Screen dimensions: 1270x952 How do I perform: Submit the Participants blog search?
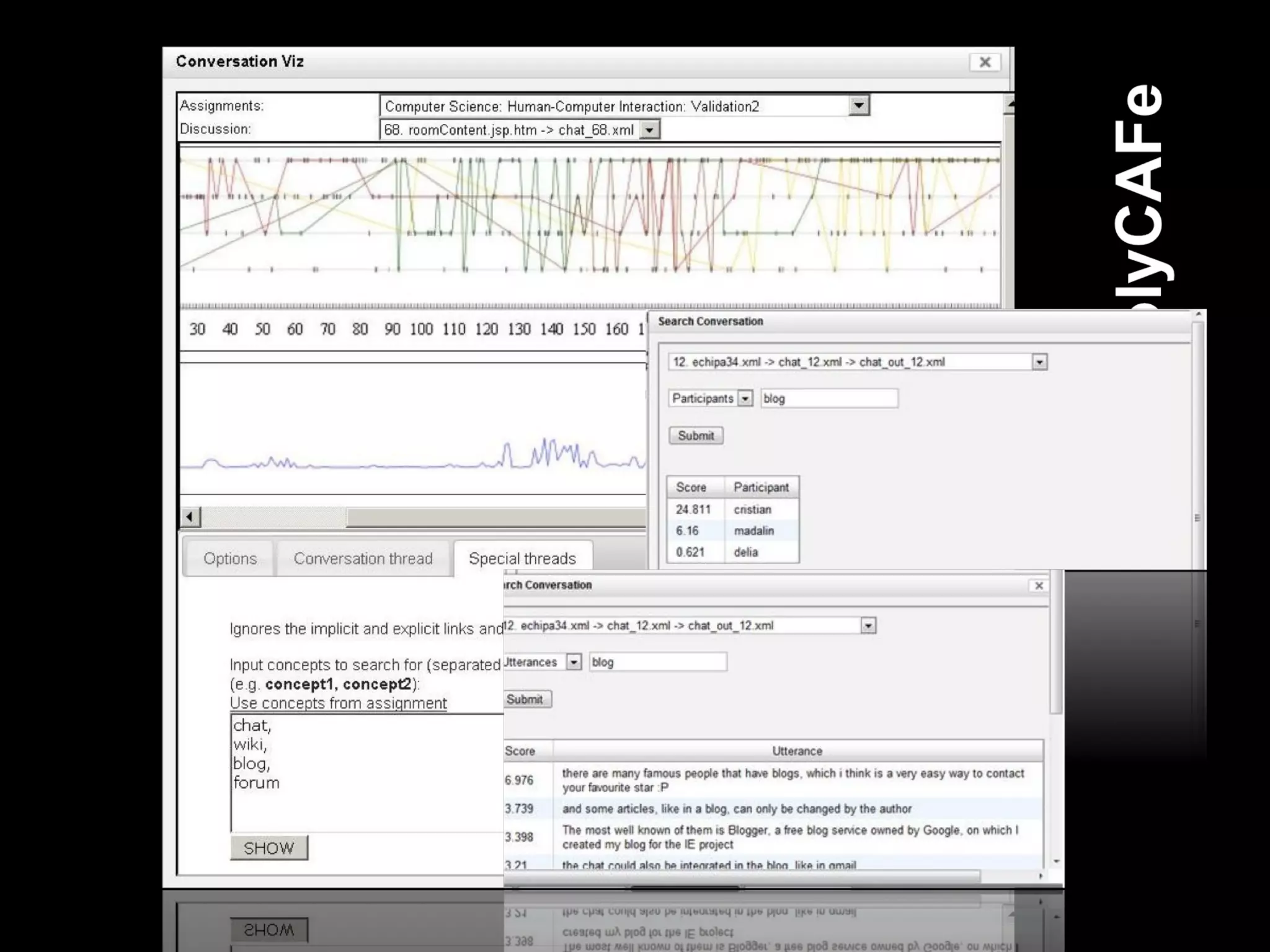click(x=695, y=436)
